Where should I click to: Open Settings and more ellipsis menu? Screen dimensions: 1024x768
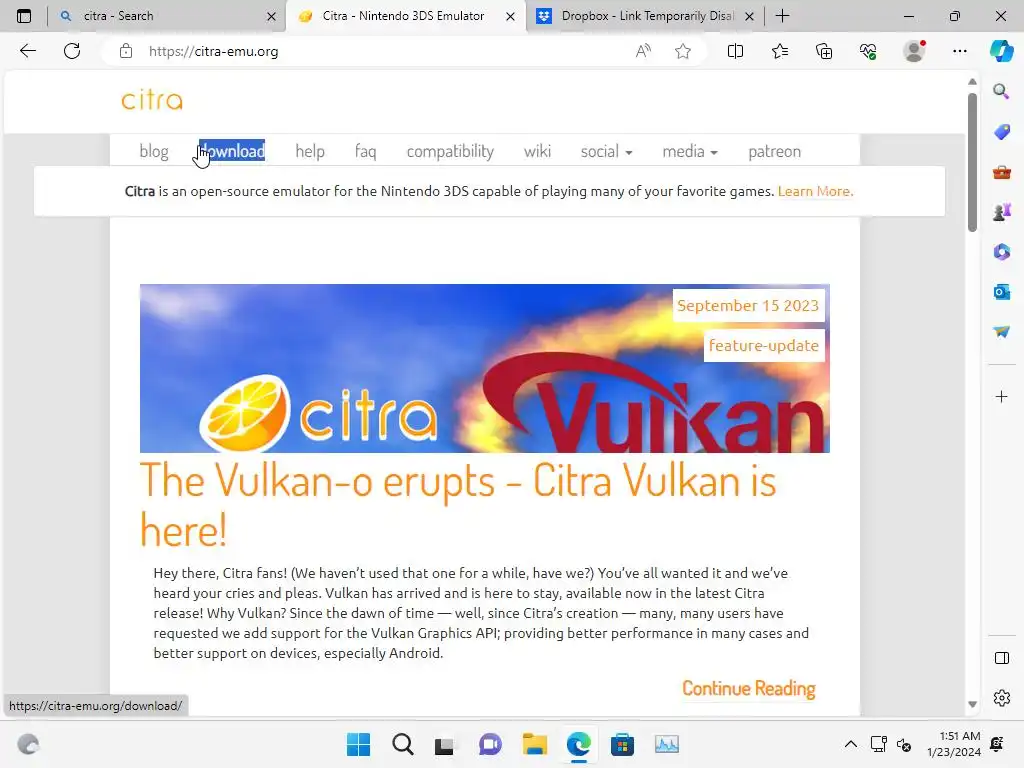pyautogui.click(x=959, y=51)
